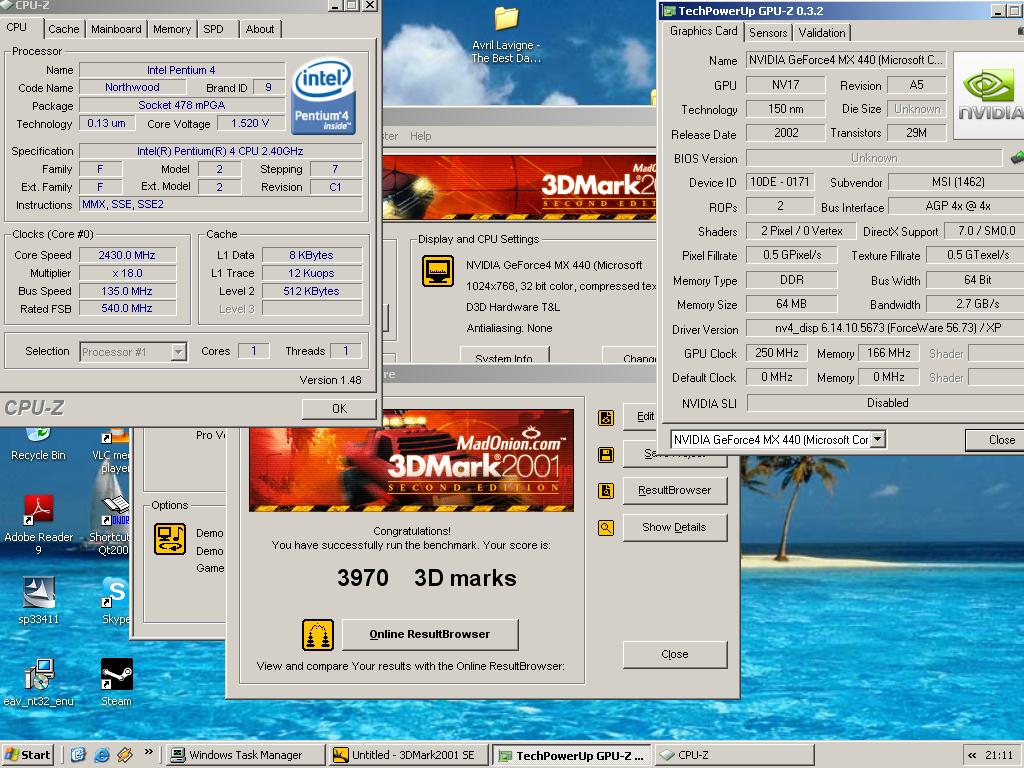Select the Graphics Card tab in GPU-Z
The height and width of the screenshot is (768, 1024).
click(x=703, y=31)
